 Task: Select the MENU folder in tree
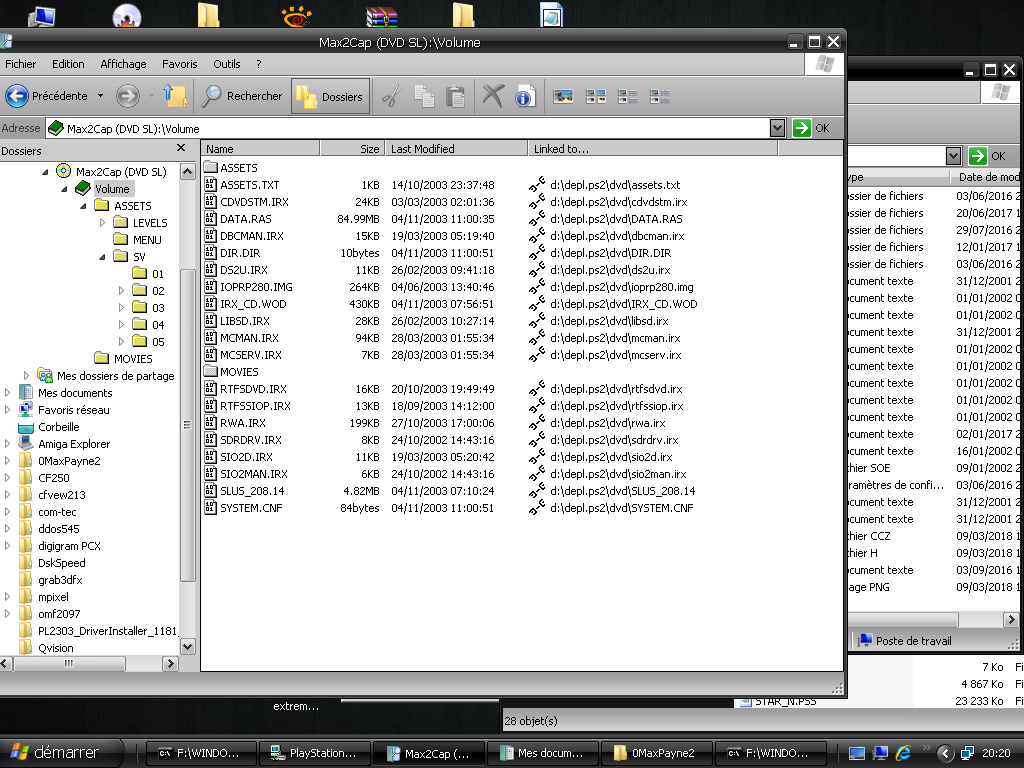click(147, 240)
